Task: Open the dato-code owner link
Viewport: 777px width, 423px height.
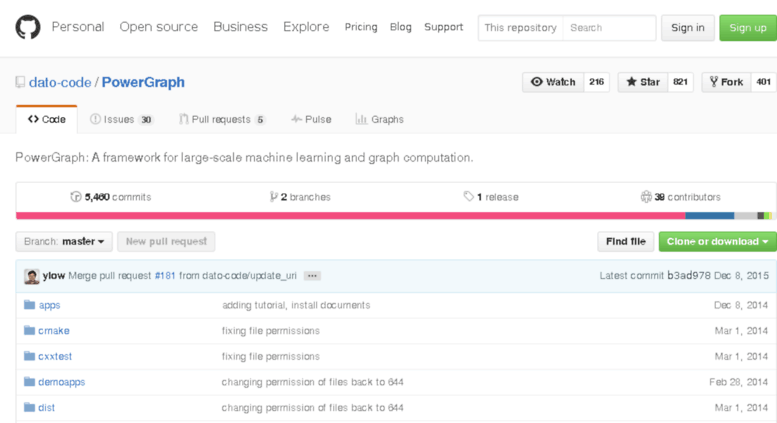Action: (x=60, y=82)
